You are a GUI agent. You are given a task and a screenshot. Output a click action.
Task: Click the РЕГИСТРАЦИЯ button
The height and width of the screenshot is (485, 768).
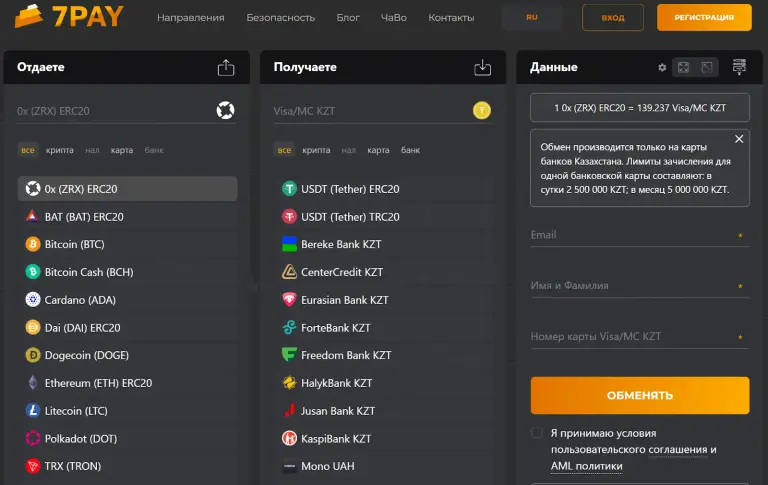click(x=704, y=17)
